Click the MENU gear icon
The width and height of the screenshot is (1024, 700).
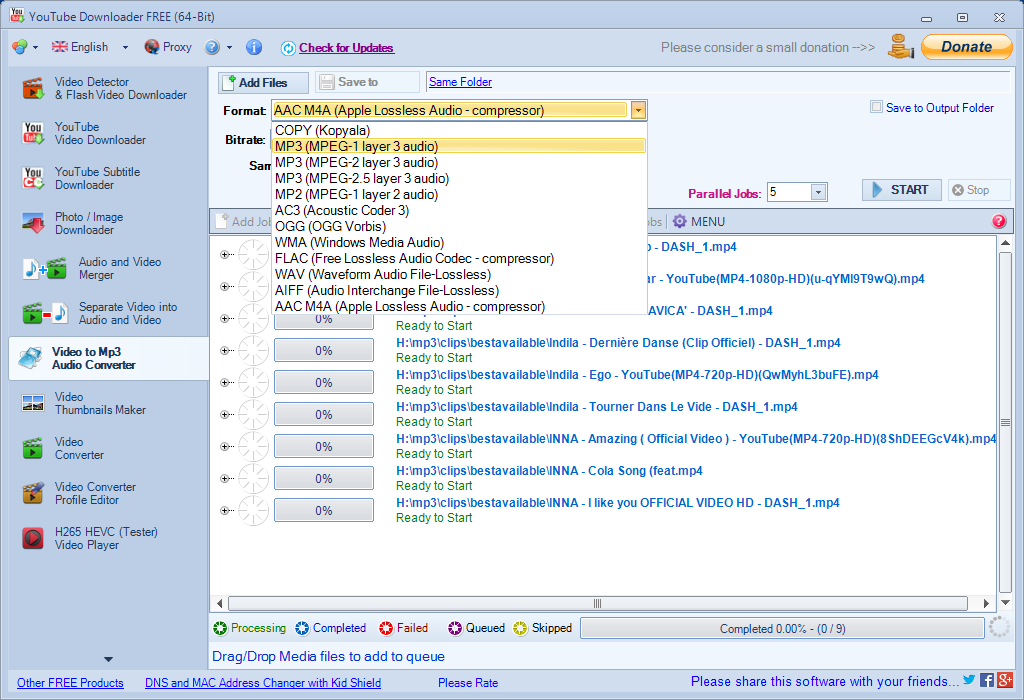[680, 221]
